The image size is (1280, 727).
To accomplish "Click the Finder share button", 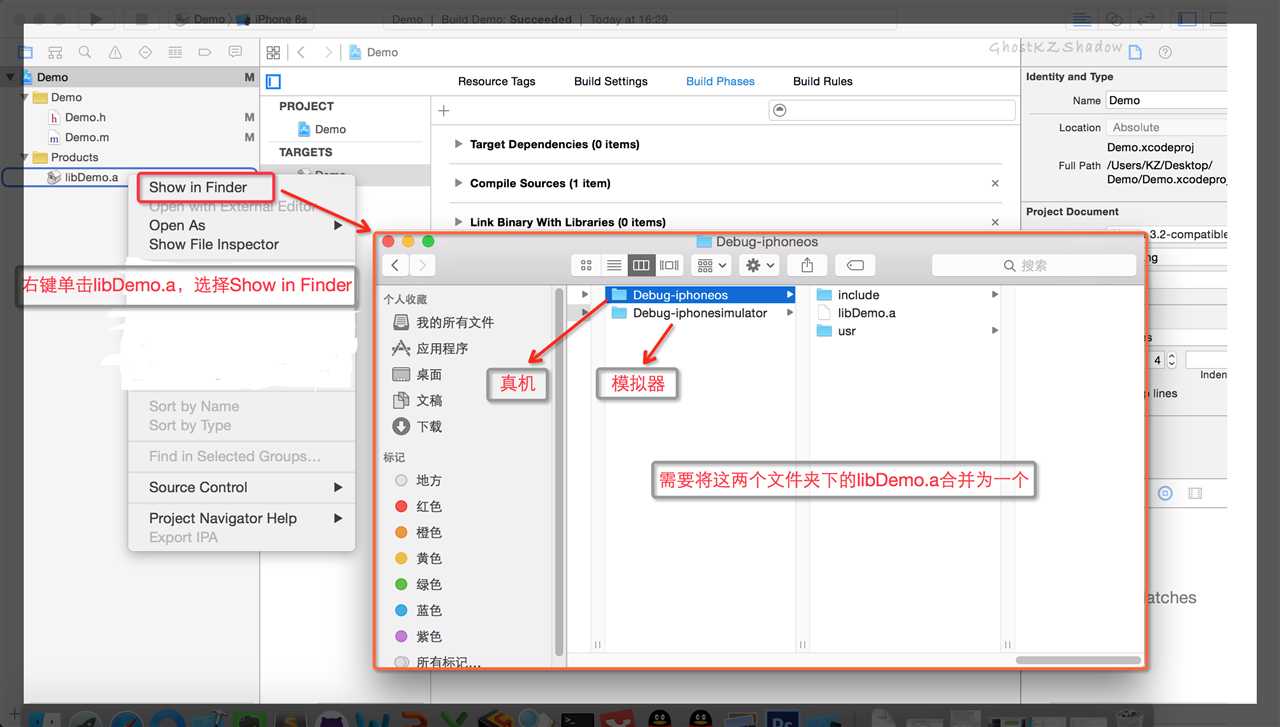I will [x=807, y=265].
